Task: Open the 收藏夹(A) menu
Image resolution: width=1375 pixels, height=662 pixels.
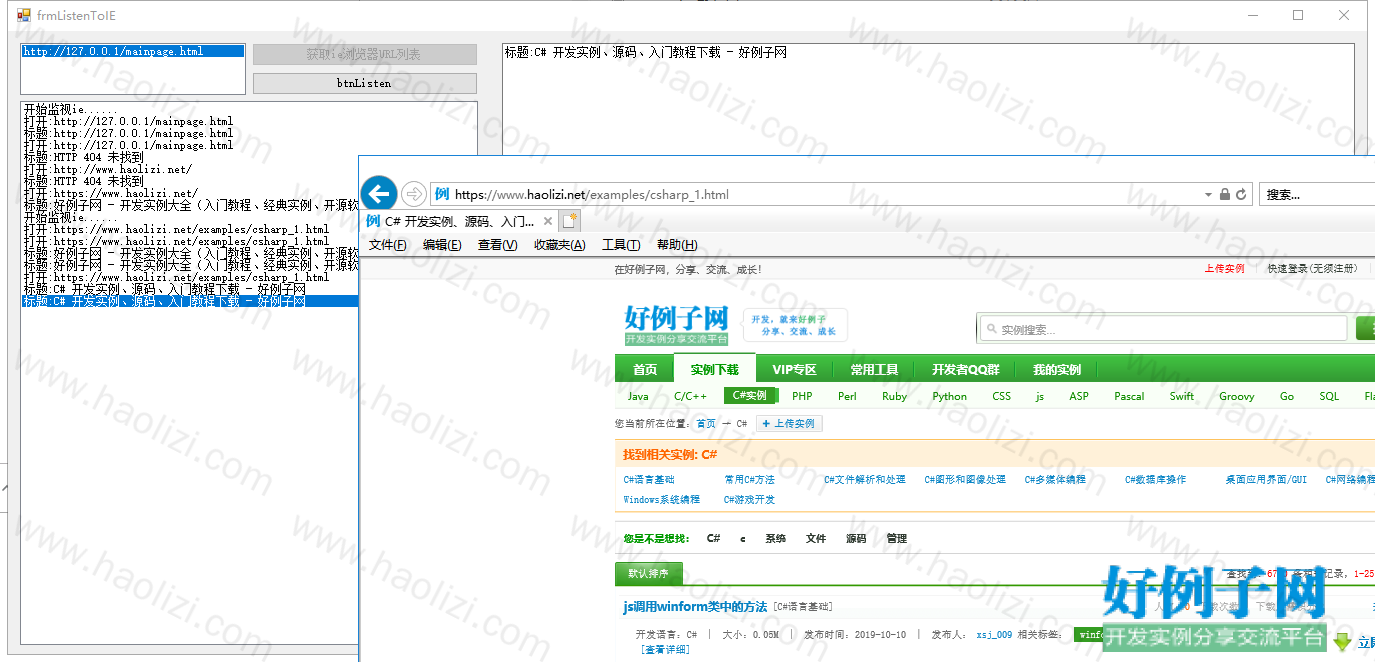Action: click(559, 245)
